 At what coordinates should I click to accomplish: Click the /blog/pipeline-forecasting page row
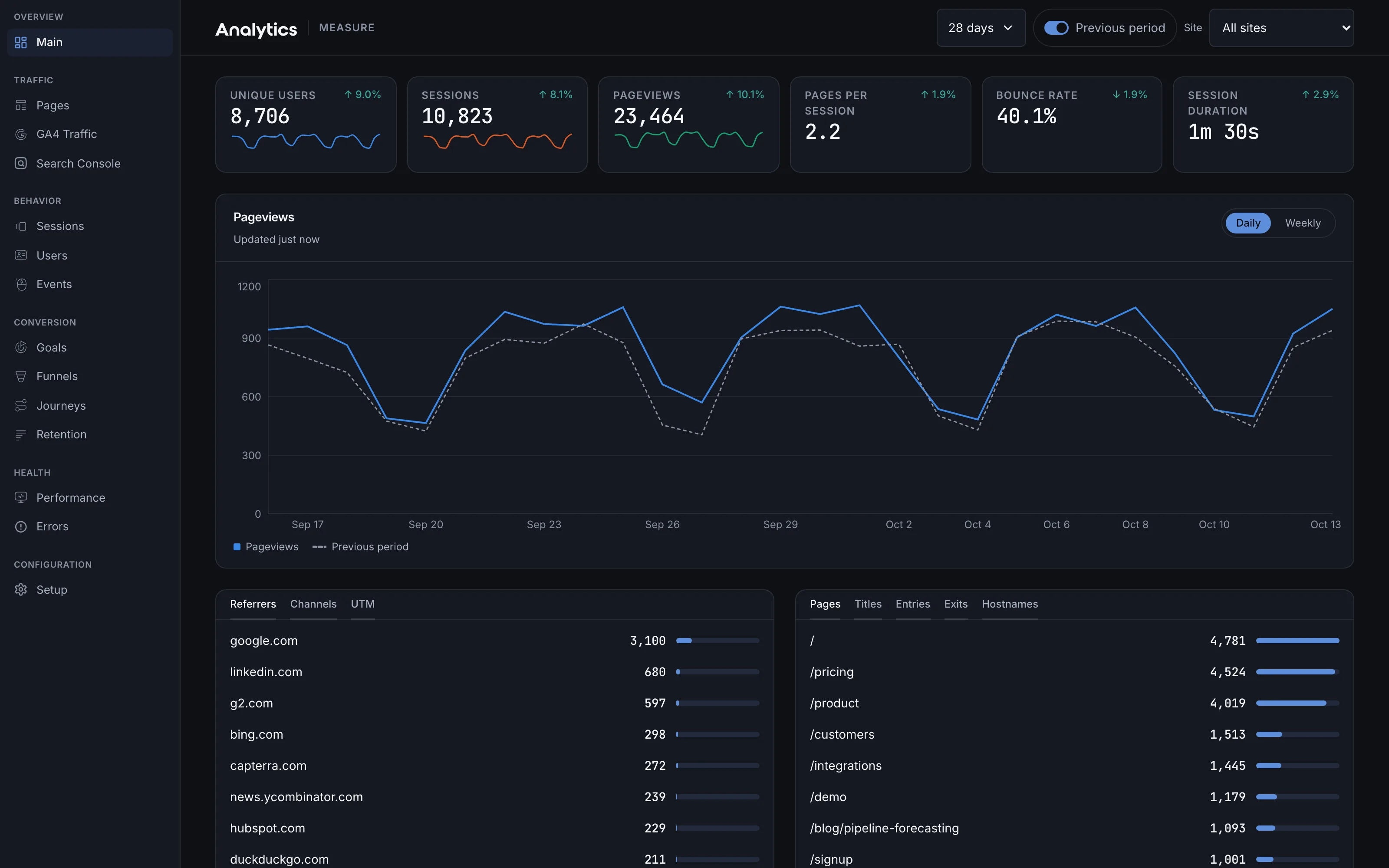(x=1074, y=829)
